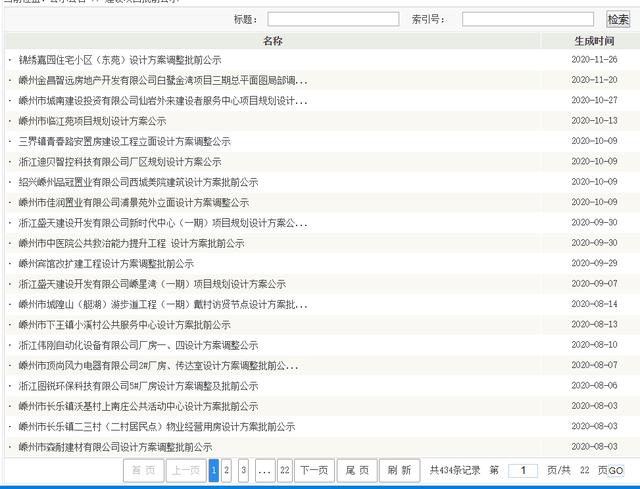Viewport: 640px width, 489px height.
Task: Jump to page 22 button in pagination
Action: [x=285, y=470]
